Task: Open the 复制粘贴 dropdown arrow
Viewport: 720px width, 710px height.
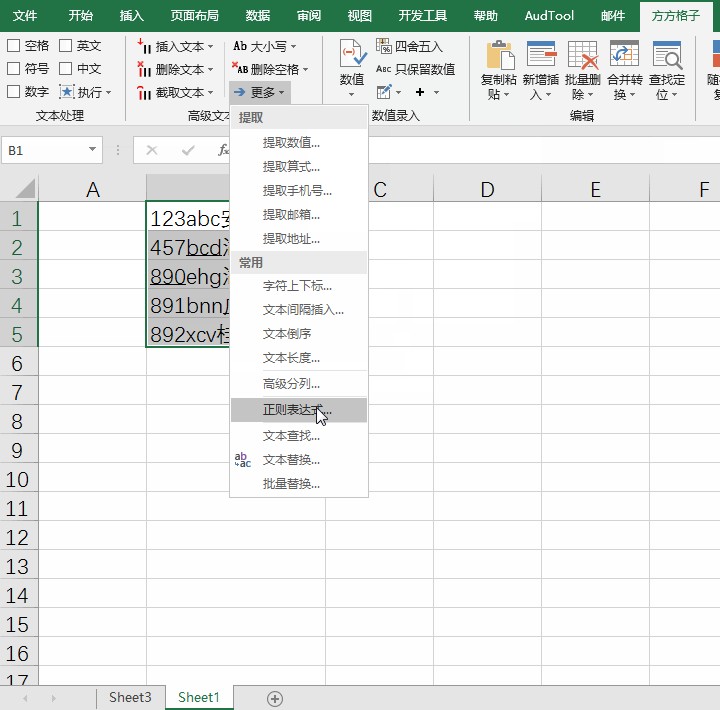Action: tap(507, 95)
